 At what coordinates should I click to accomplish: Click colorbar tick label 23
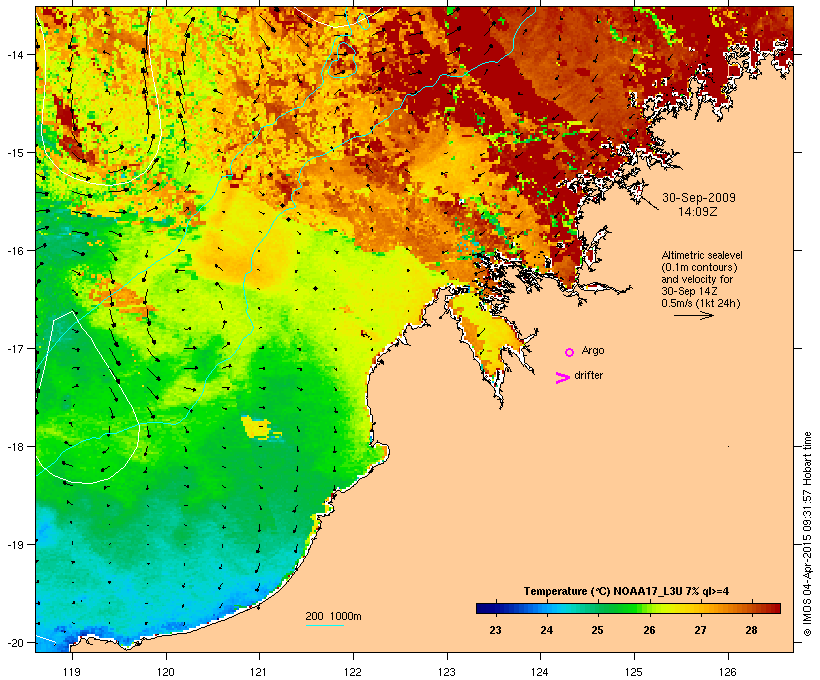click(x=495, y=630)
